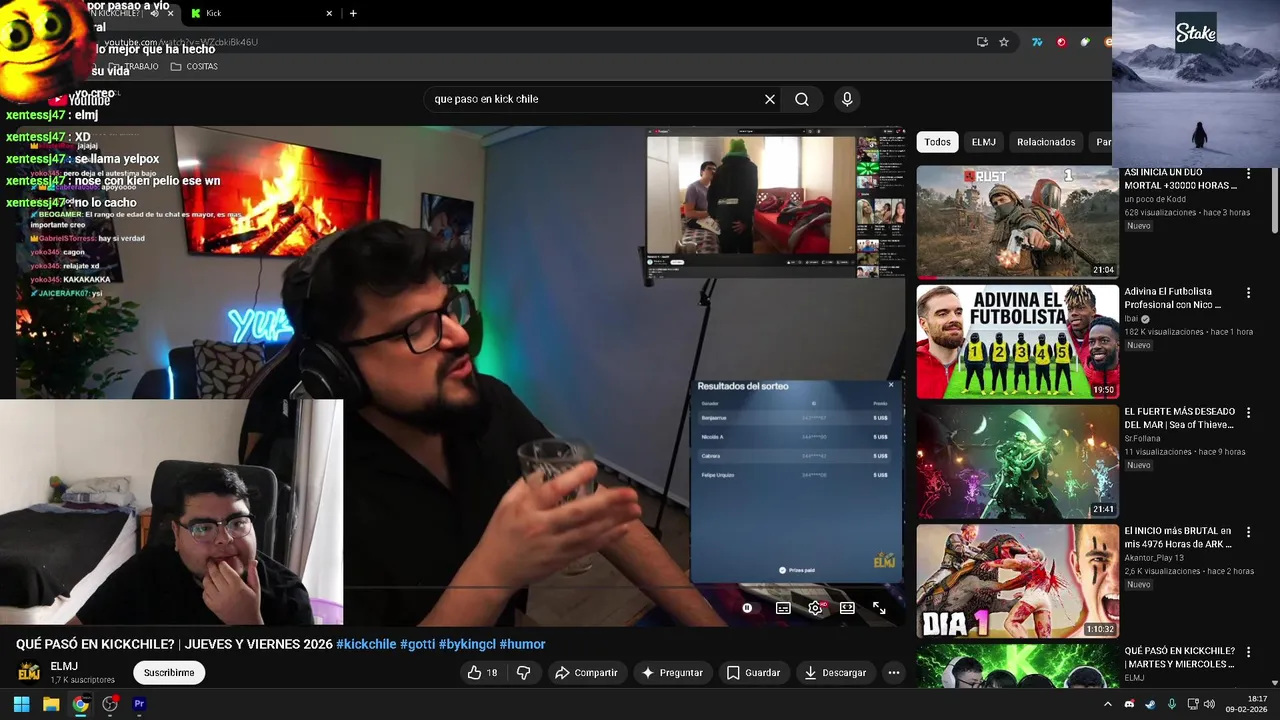Switch to Chrome in the taskbar

(x=80, y=704)
